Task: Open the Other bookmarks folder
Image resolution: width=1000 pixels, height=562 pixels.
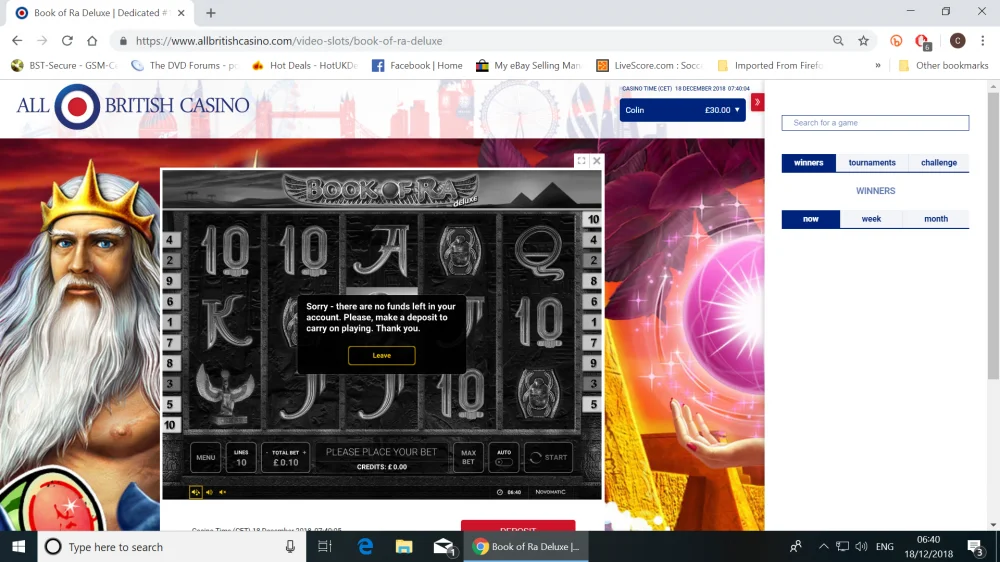Action: pos(943,65)
